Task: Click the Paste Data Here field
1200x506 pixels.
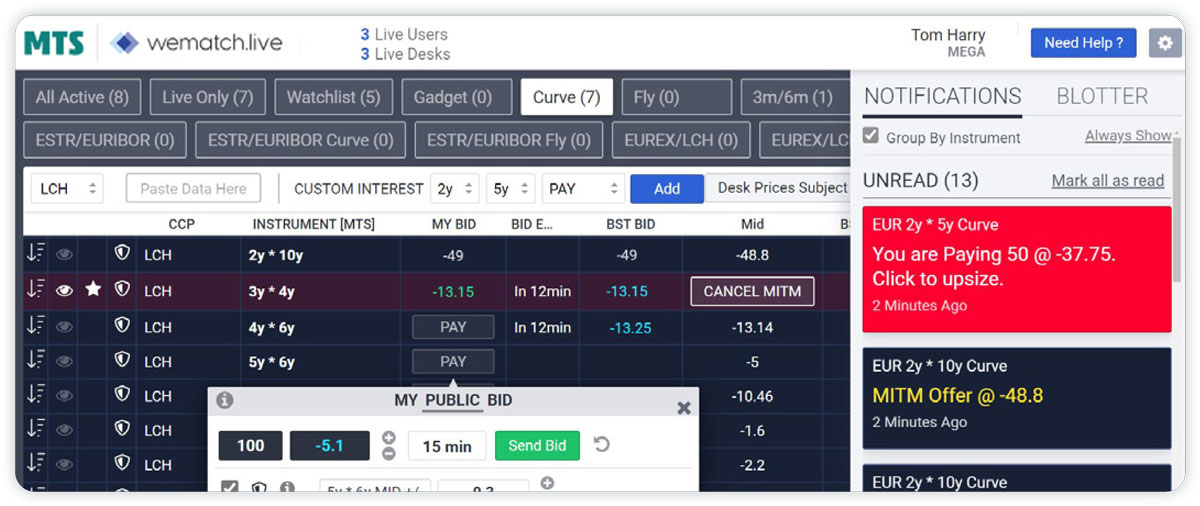Action: coord(193,188)
